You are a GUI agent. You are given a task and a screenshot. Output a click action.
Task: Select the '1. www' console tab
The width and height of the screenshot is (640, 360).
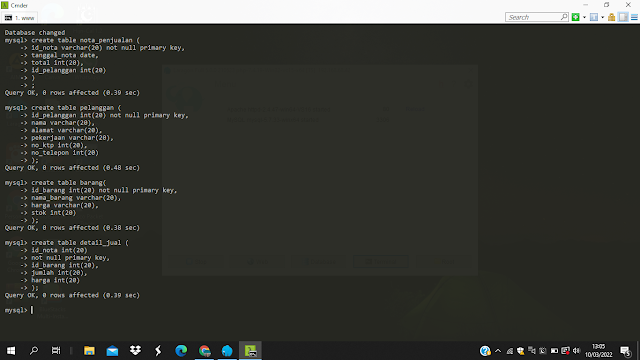tap(20, 18)
